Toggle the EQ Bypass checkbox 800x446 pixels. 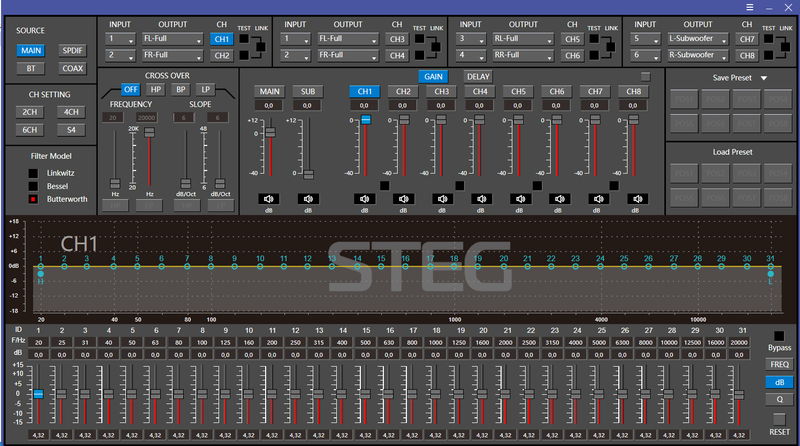(779, 336)
